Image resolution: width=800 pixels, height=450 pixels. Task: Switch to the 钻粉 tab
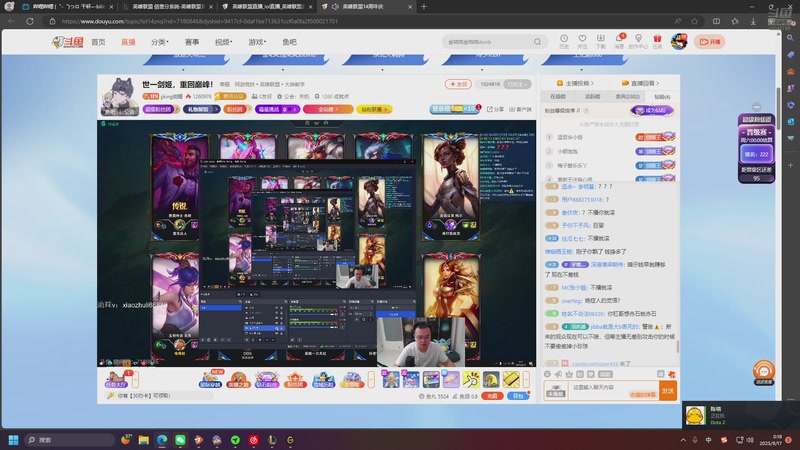coord(662,96)
